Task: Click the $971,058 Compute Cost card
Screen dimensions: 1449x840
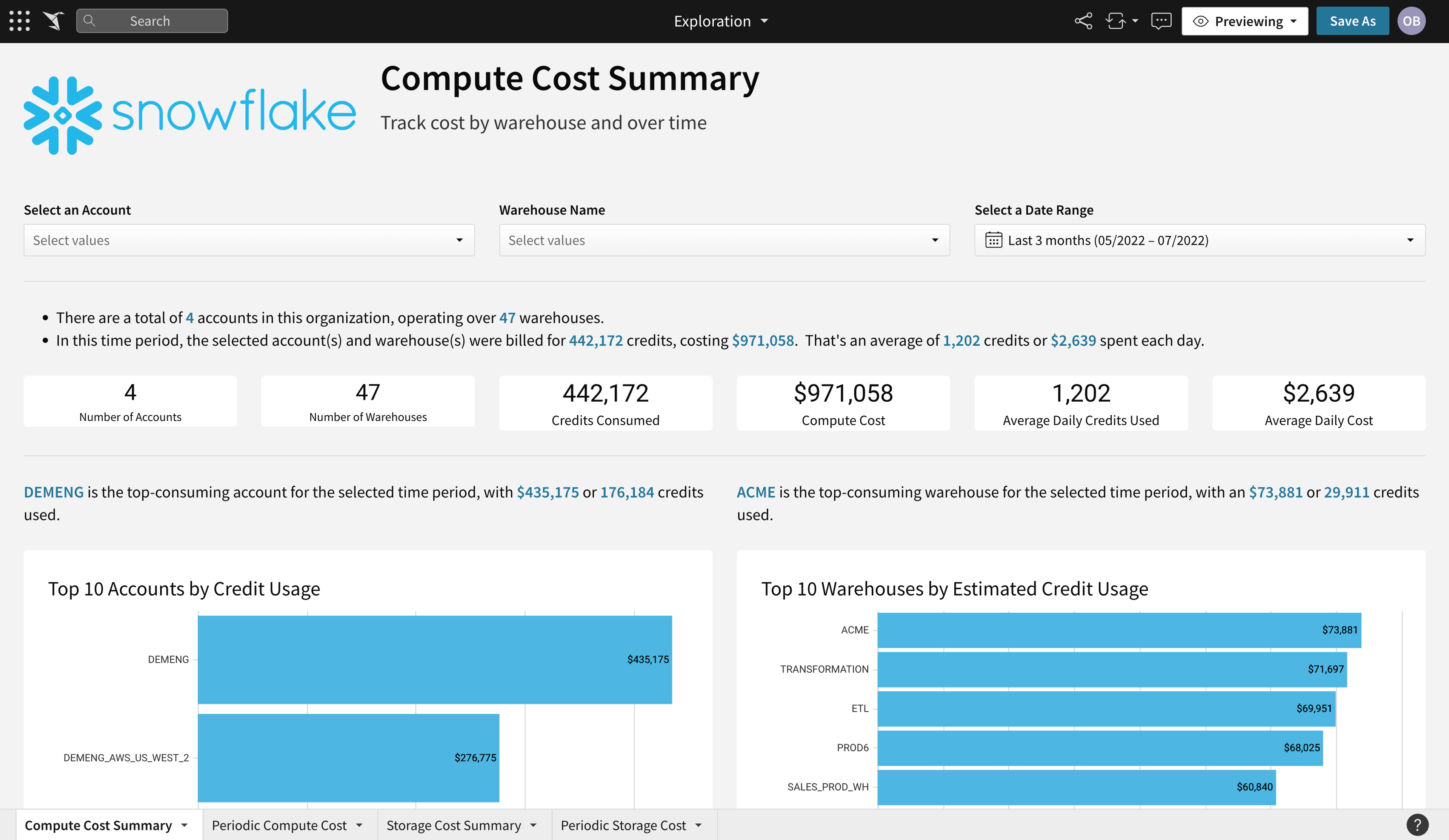Action: coord(843,403)
